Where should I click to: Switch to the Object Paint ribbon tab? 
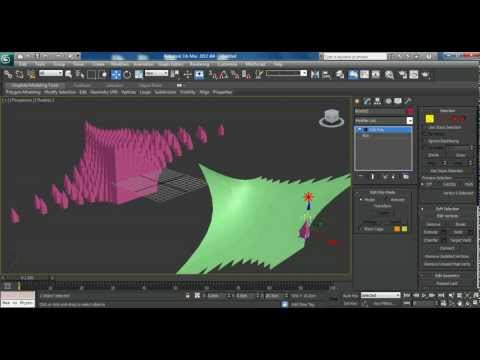[x=150, y=85]
